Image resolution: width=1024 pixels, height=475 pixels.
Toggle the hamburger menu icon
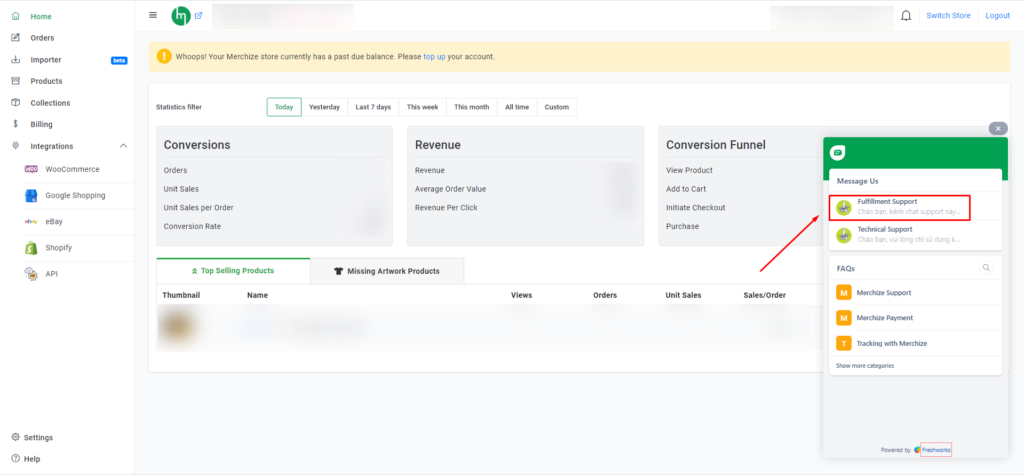(153, 15)
